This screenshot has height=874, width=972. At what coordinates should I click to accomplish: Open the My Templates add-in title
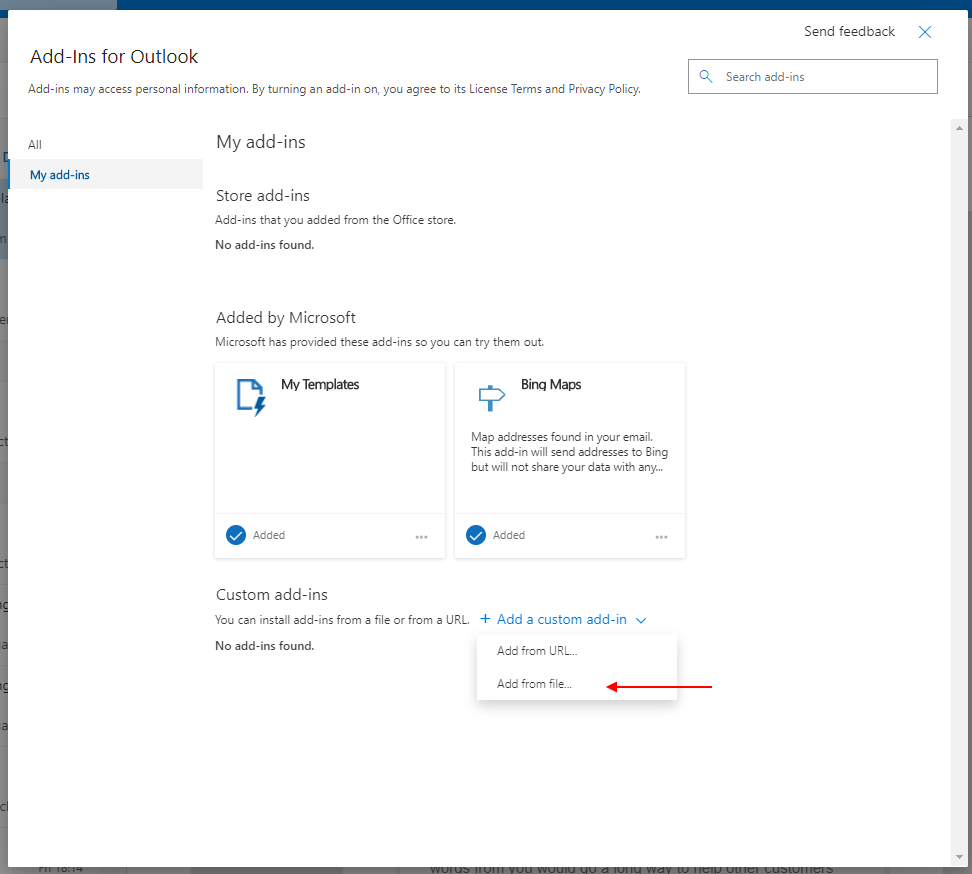point(320,384)
